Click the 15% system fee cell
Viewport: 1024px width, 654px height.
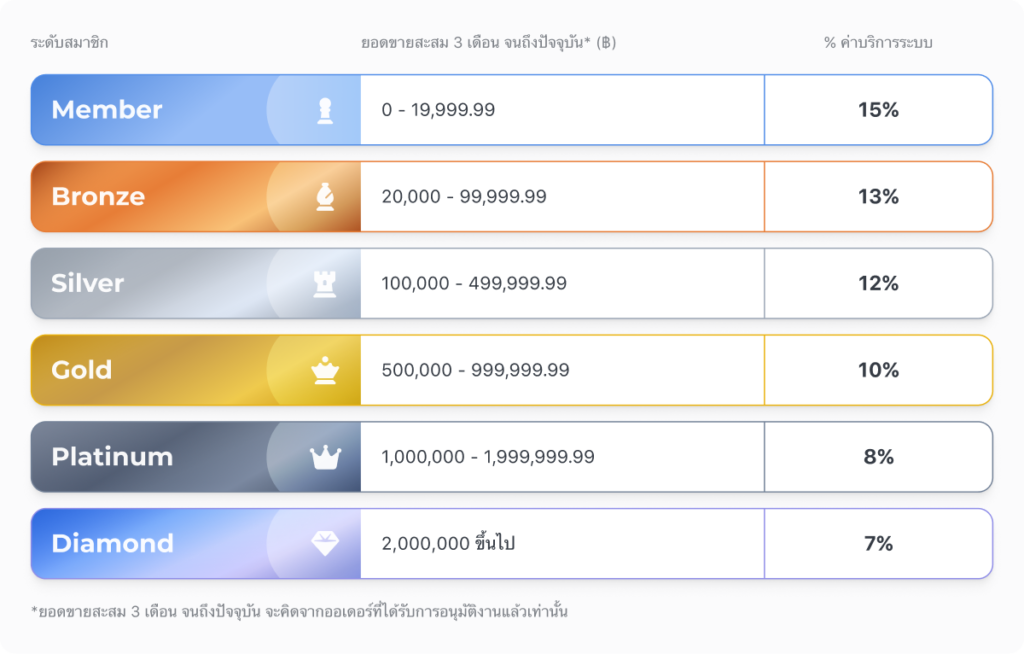click(878, 110)
